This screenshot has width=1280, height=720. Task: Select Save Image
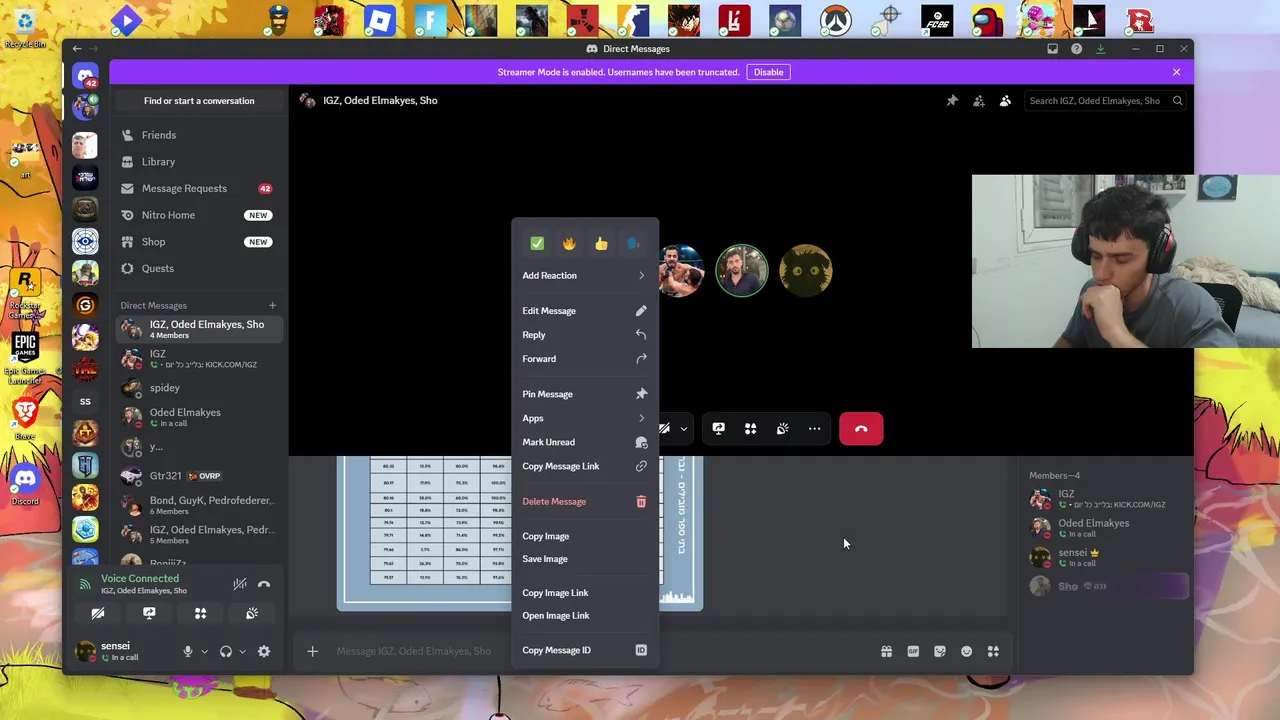coord(585,559)
